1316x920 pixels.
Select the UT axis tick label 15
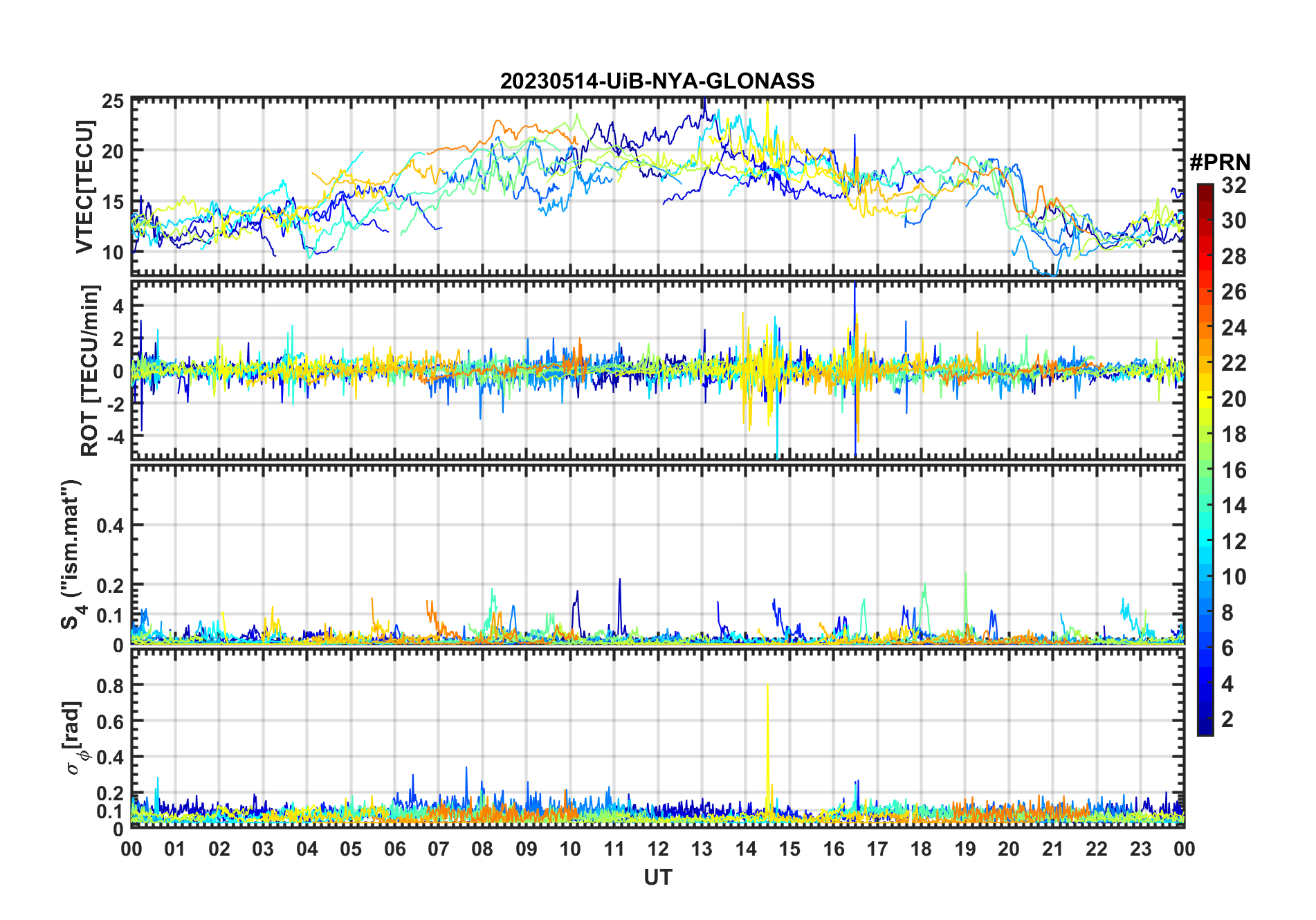click(789, 849)
